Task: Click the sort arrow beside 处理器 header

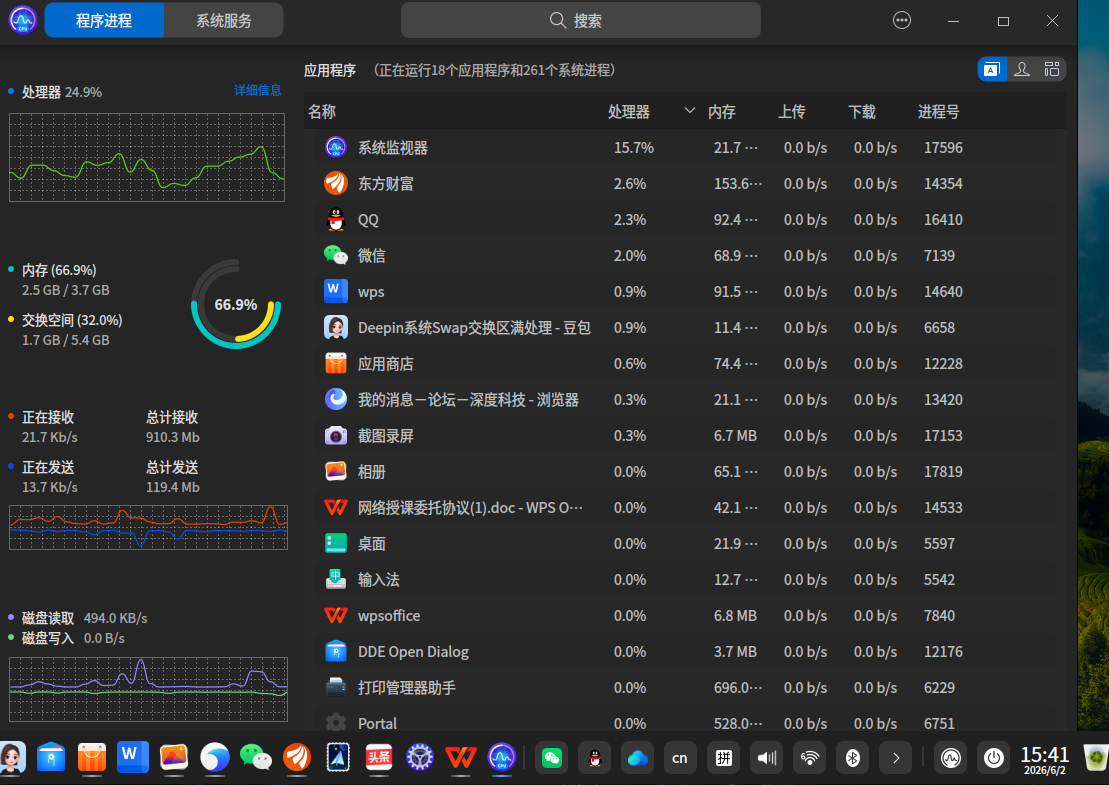Action: point(690,111)
